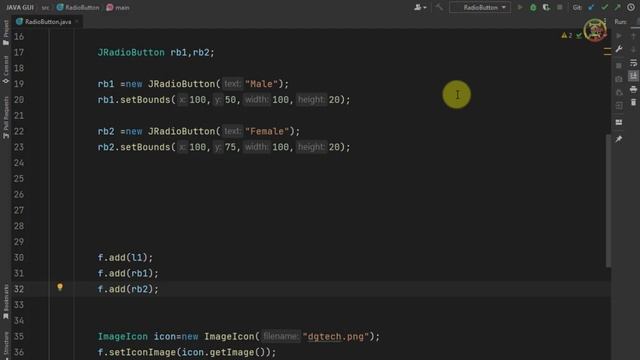640x360 pixels.
Task: Click f.add(rb1); on line 31
Action: pos(128,273)
